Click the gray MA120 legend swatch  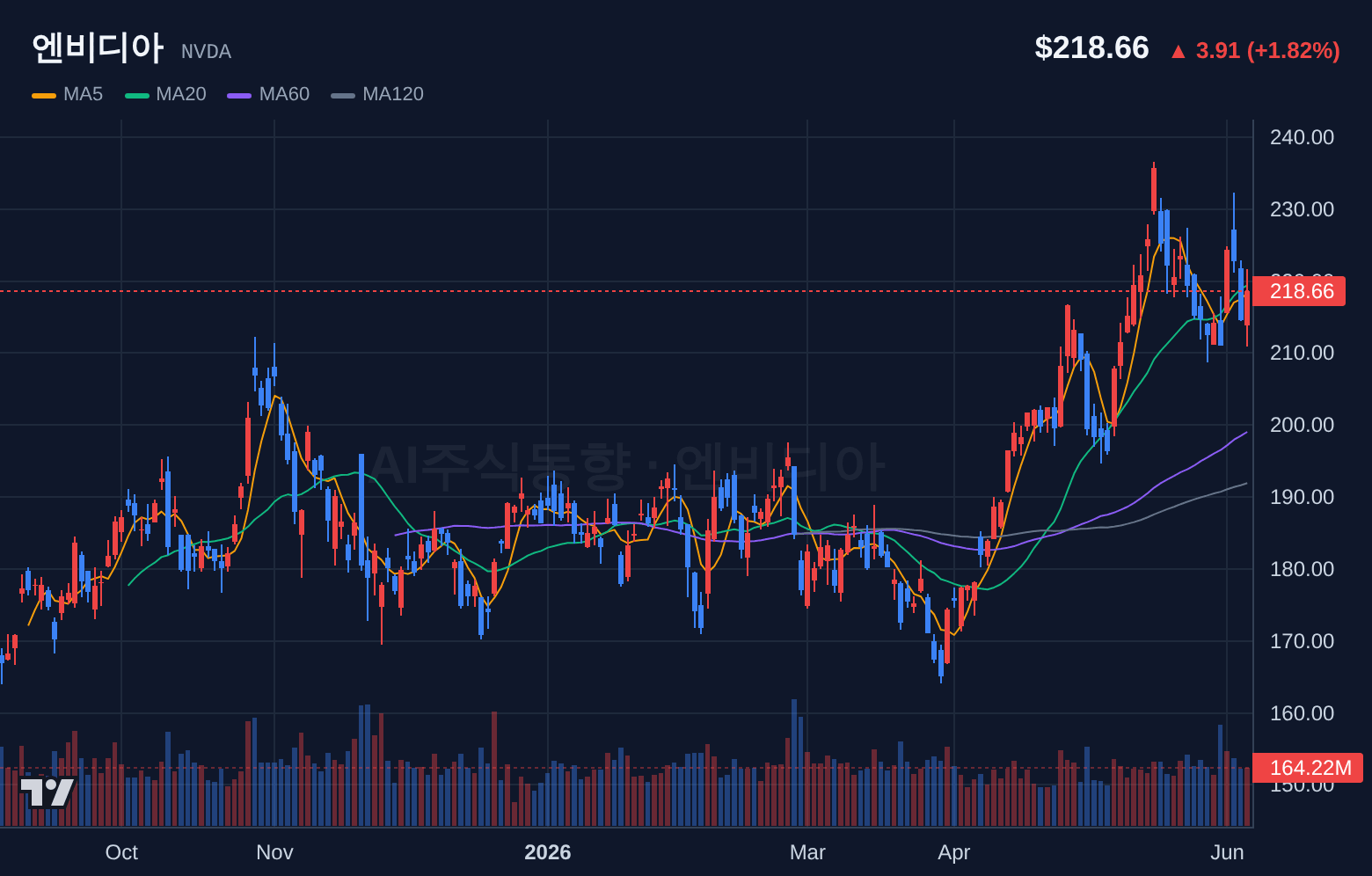coord(343,95)
